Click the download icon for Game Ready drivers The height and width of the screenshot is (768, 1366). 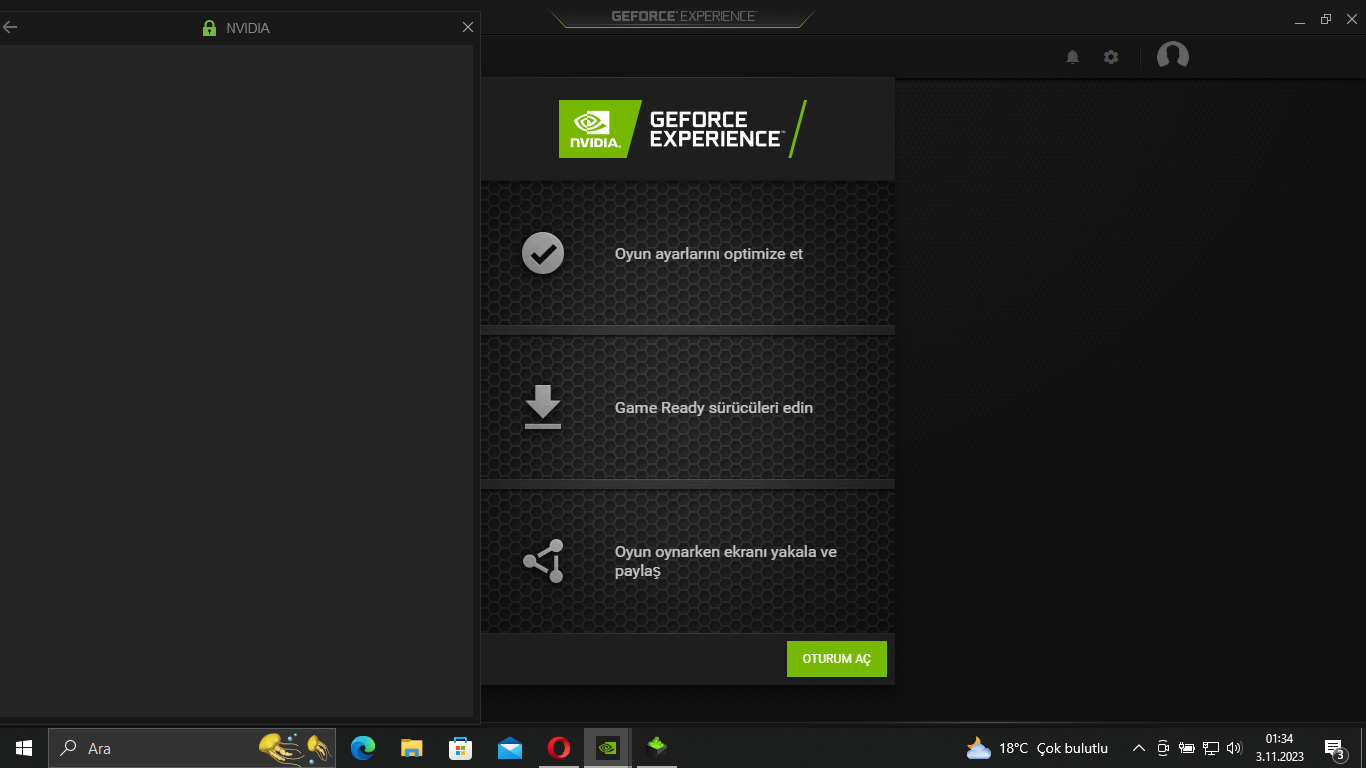pyautogui.click(x=543, y=407)
